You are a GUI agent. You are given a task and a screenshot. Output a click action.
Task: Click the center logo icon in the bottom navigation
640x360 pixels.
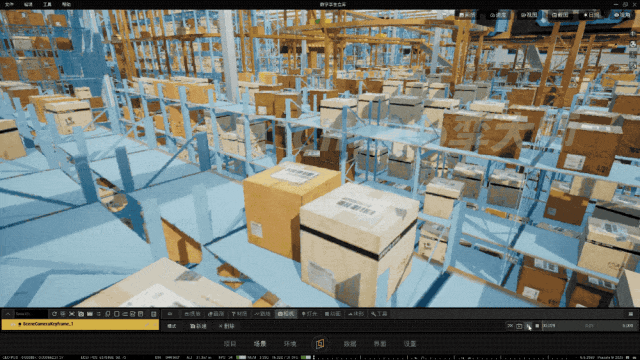point(320,344)
